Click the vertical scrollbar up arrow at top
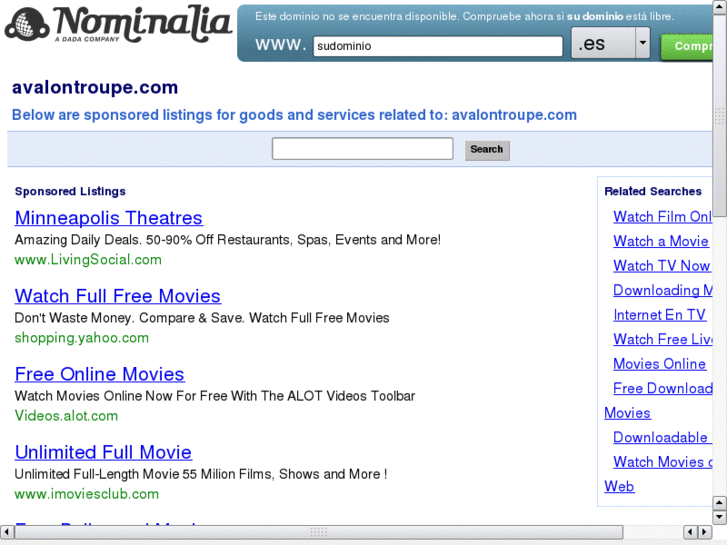This screenshot has width=727, height=545. tap(720, 6)
